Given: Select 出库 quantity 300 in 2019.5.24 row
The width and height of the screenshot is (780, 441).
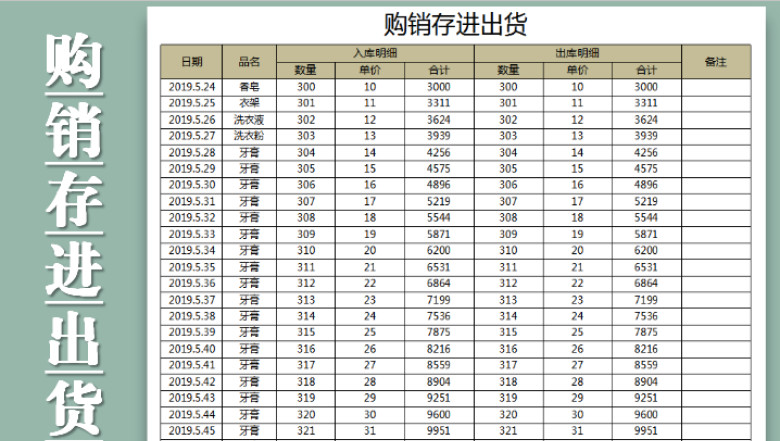Looking at the screenshot, I should click(x=508, y=87).
